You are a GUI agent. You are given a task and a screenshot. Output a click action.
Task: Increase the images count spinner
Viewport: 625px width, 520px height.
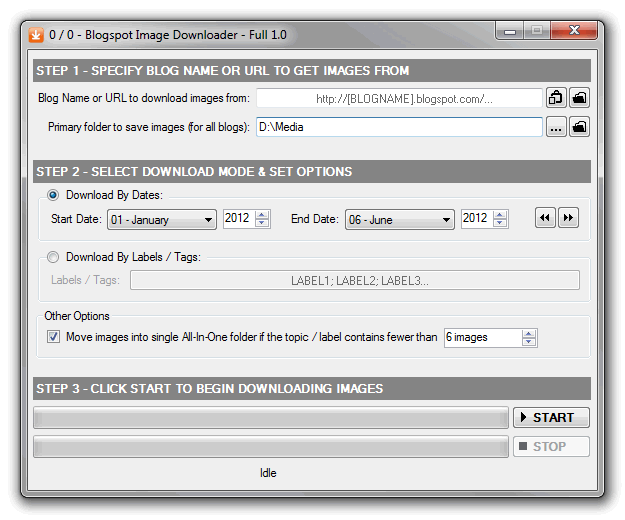(529, 334)
